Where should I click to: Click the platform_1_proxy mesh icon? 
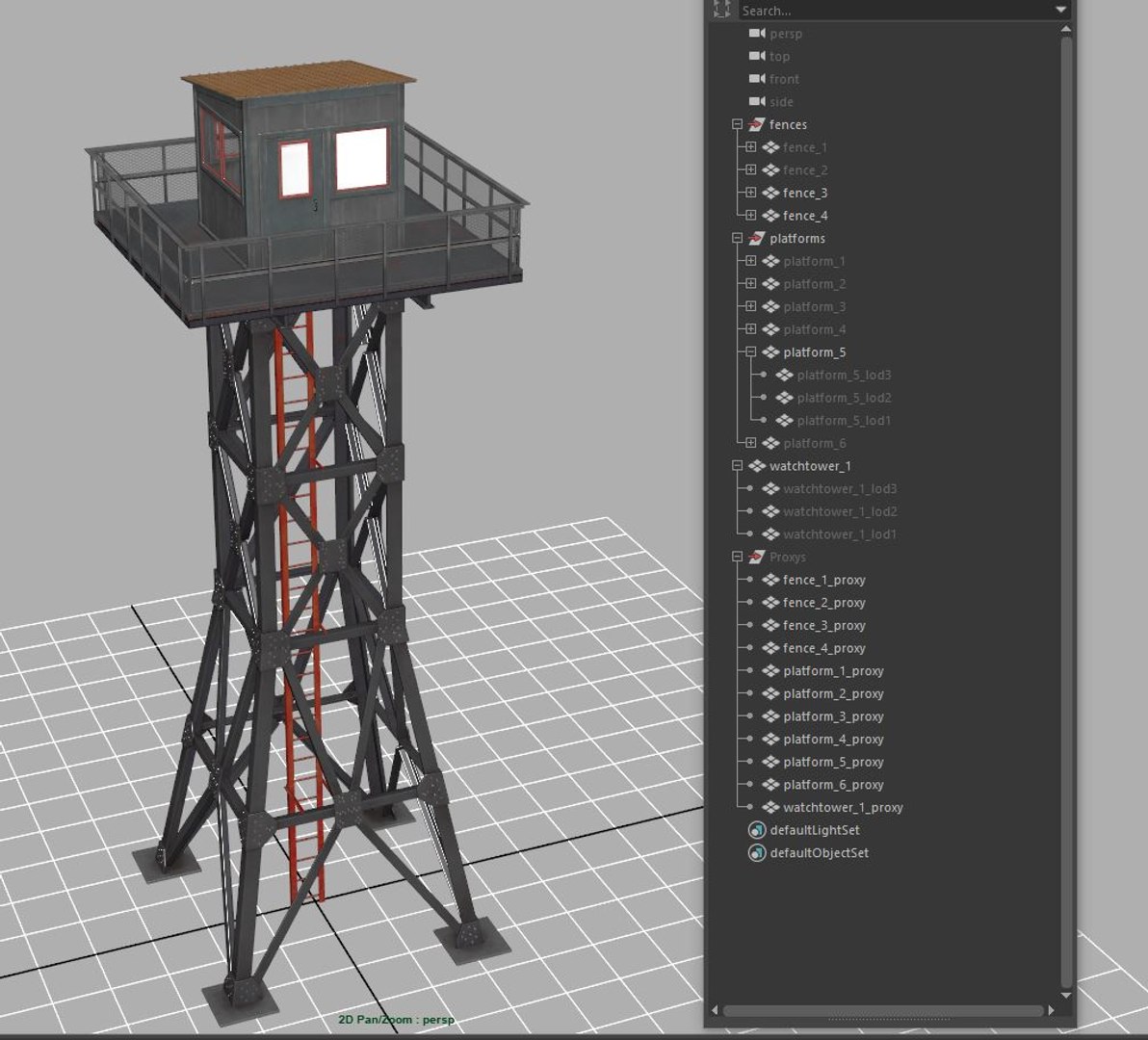point(770,670)
